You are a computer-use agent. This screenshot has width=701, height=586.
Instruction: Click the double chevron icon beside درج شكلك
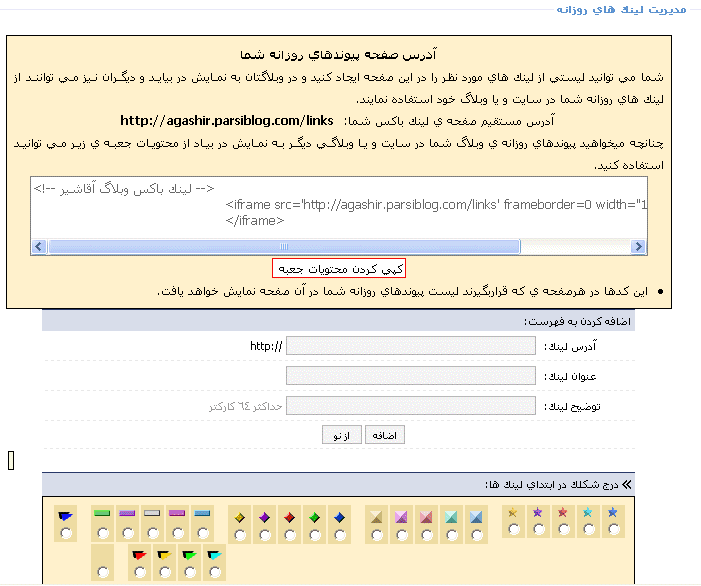[627, 485]
